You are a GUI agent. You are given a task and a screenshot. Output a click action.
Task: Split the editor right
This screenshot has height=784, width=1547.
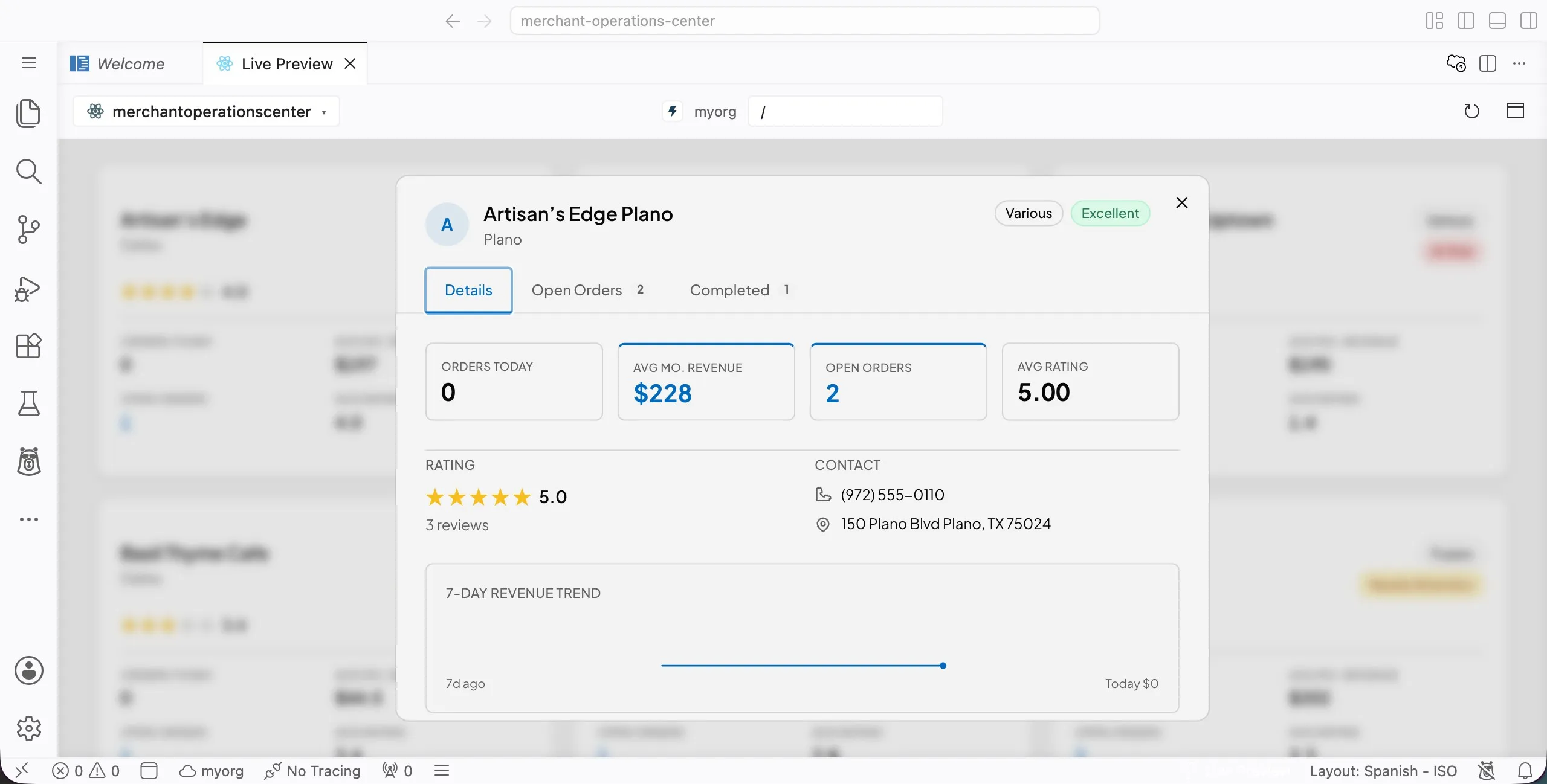click(1488, 63)
